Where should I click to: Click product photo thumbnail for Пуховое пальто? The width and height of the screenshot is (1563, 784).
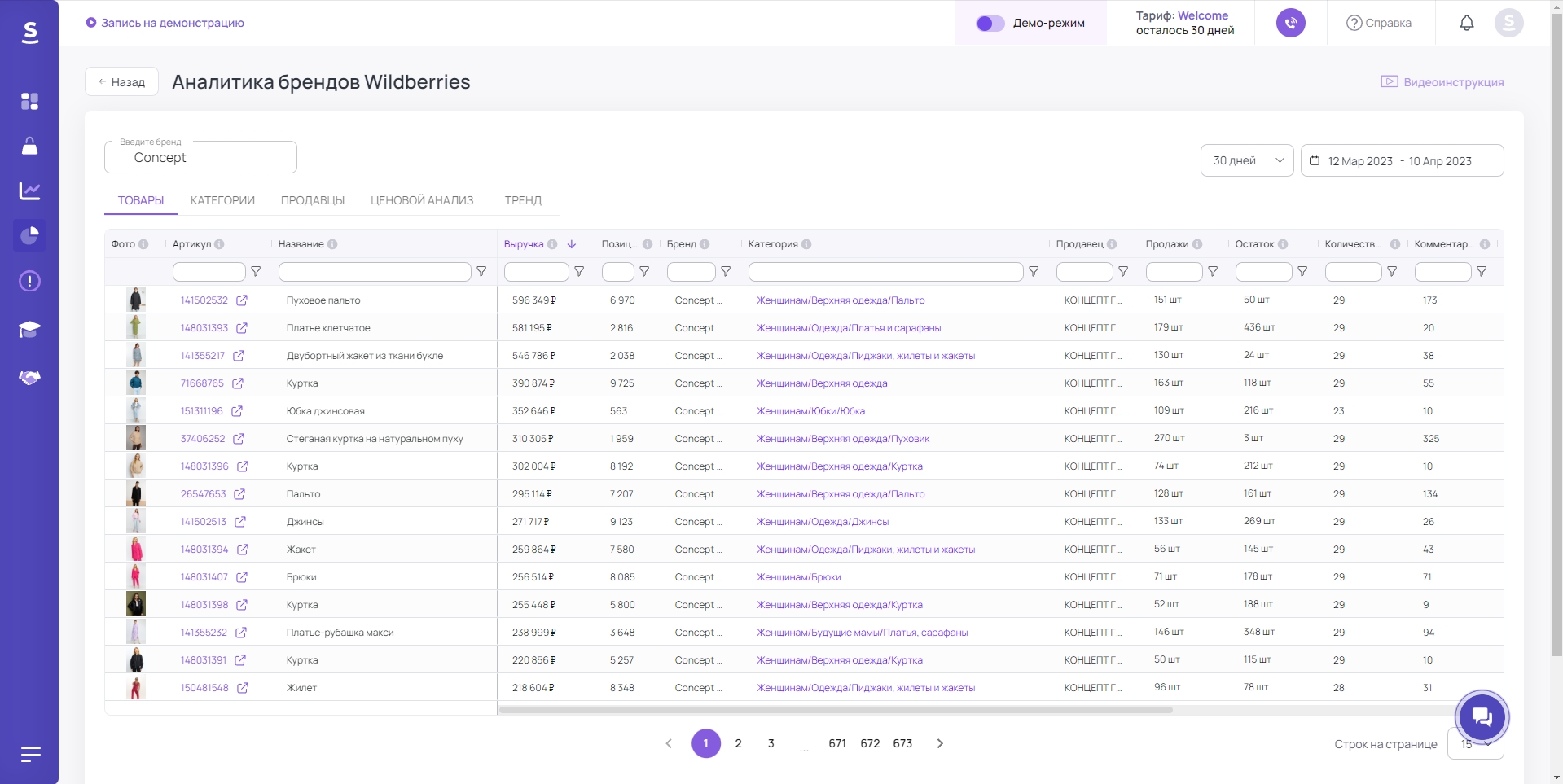[x=136, y=300]
